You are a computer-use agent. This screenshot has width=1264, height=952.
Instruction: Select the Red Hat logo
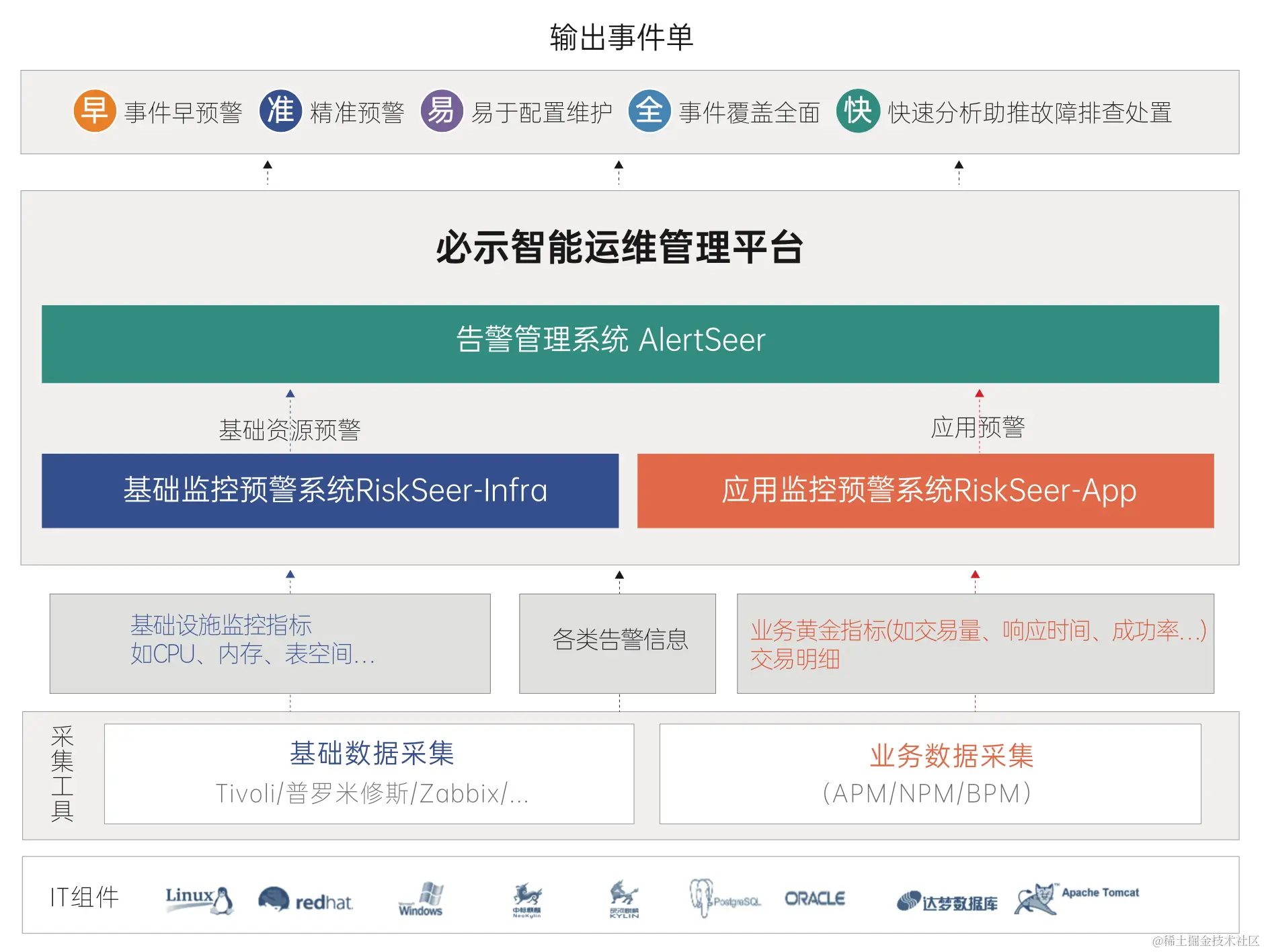coord(306,901)
